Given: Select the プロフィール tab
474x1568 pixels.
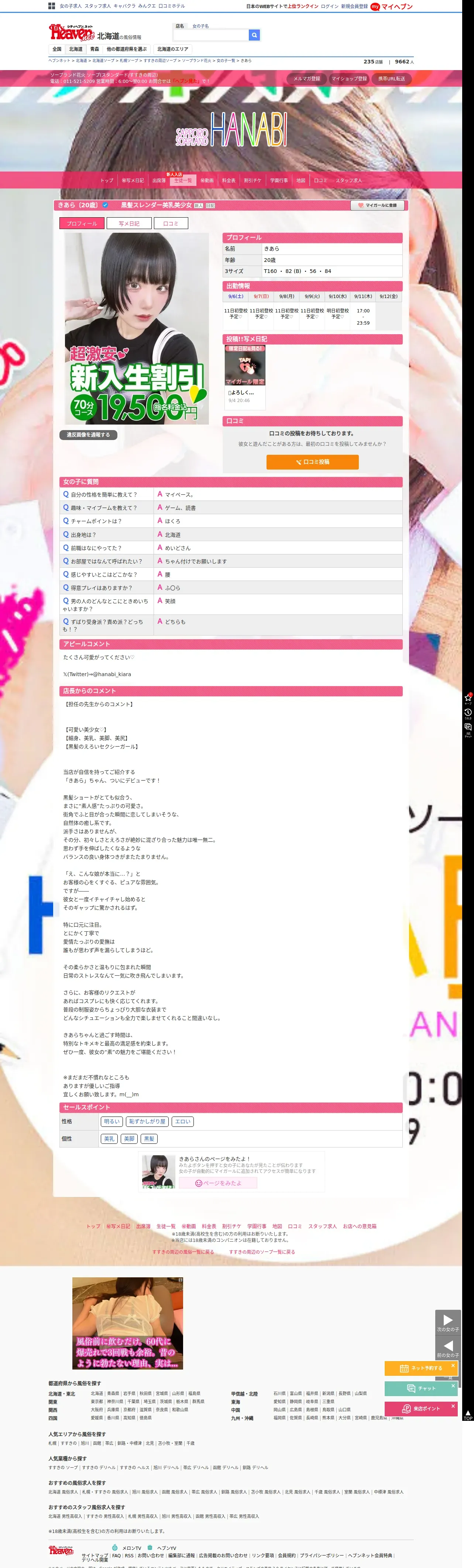Looking at the screenshot, I should [x=82, y=224].
